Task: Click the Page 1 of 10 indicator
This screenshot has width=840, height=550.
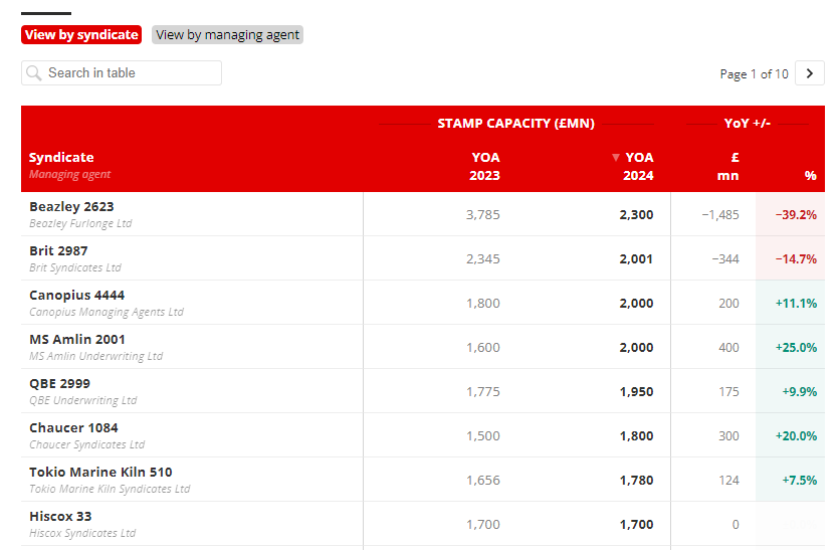Action: click(x=753, y=74)
